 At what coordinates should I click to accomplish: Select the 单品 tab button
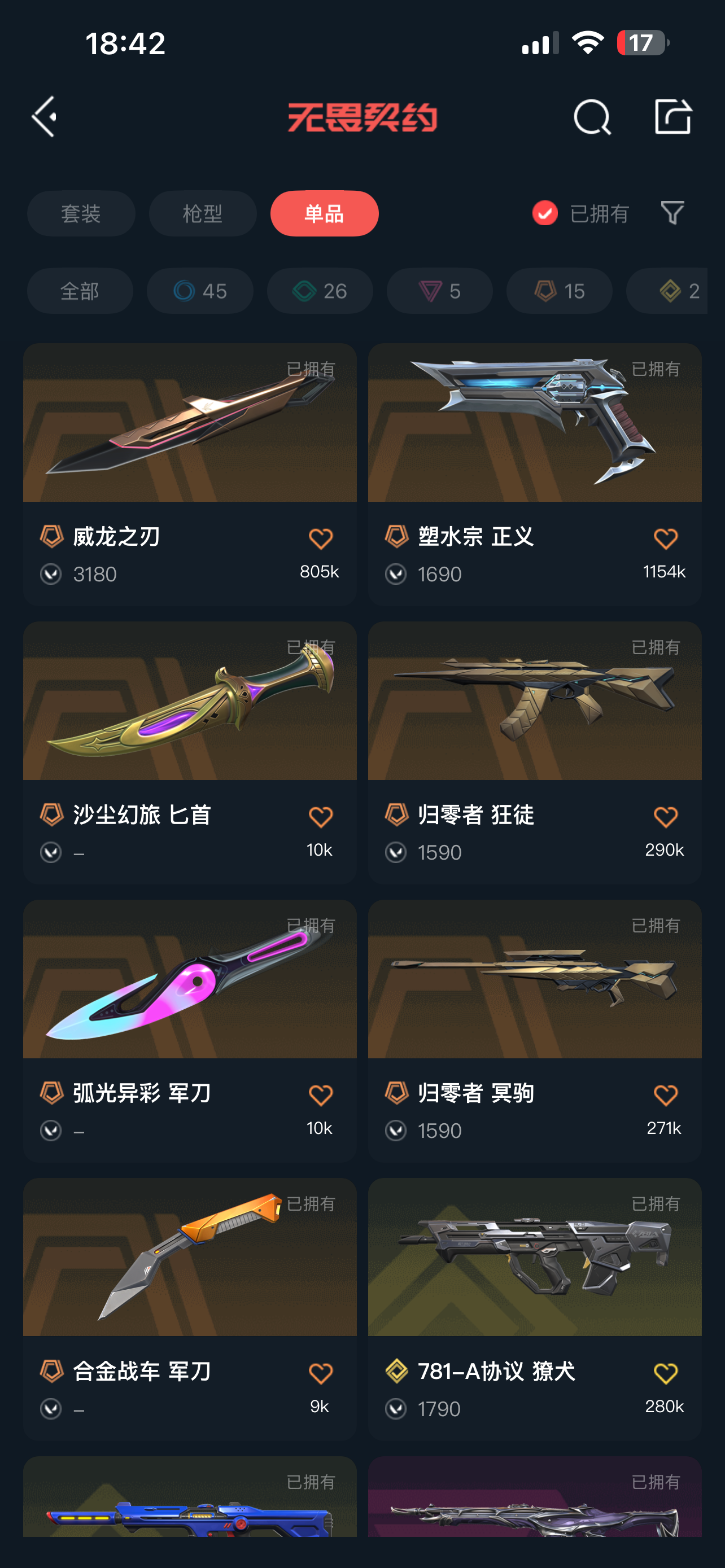pyautogui.click(x=325, y=214)
